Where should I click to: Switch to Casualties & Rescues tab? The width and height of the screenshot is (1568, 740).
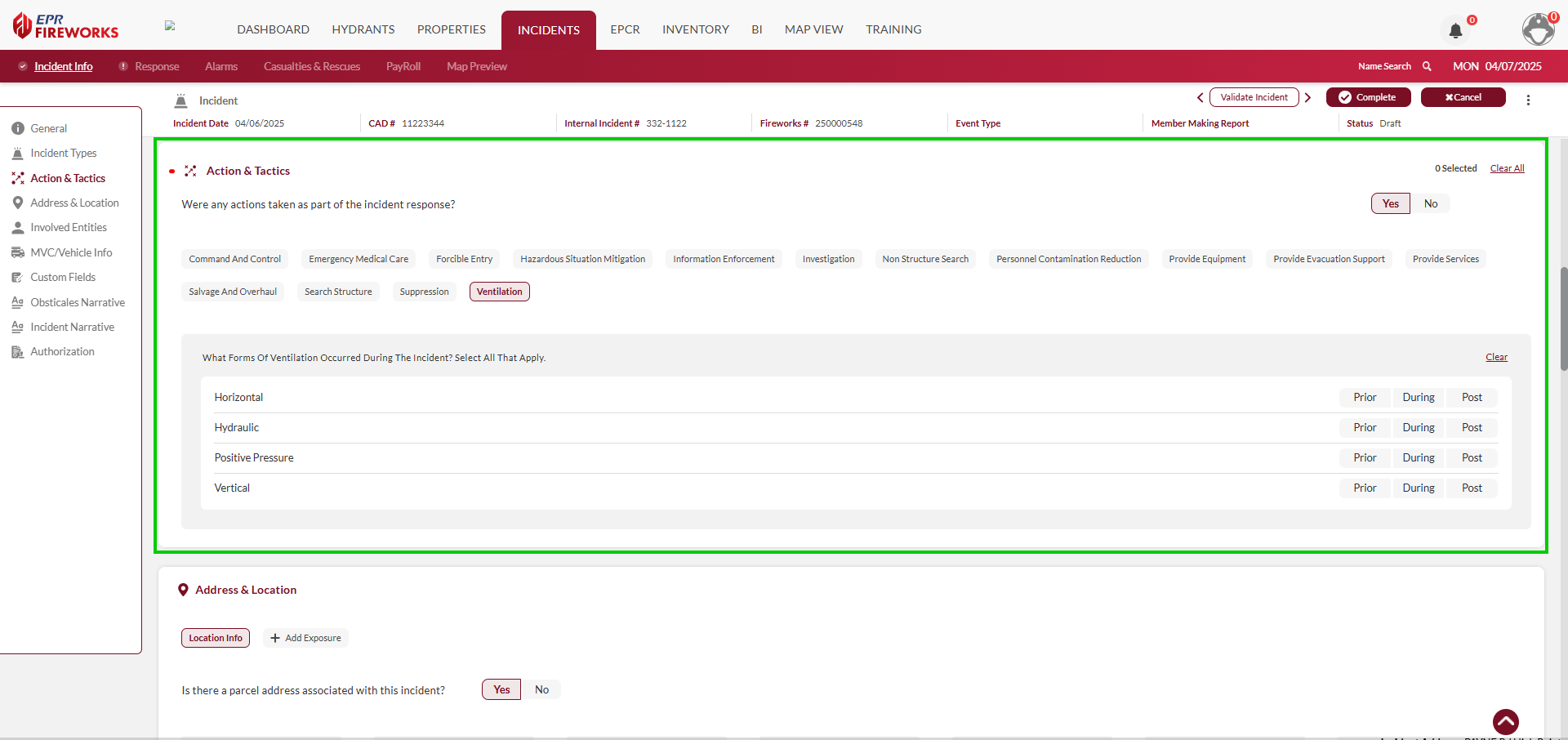tap(311, 66)
